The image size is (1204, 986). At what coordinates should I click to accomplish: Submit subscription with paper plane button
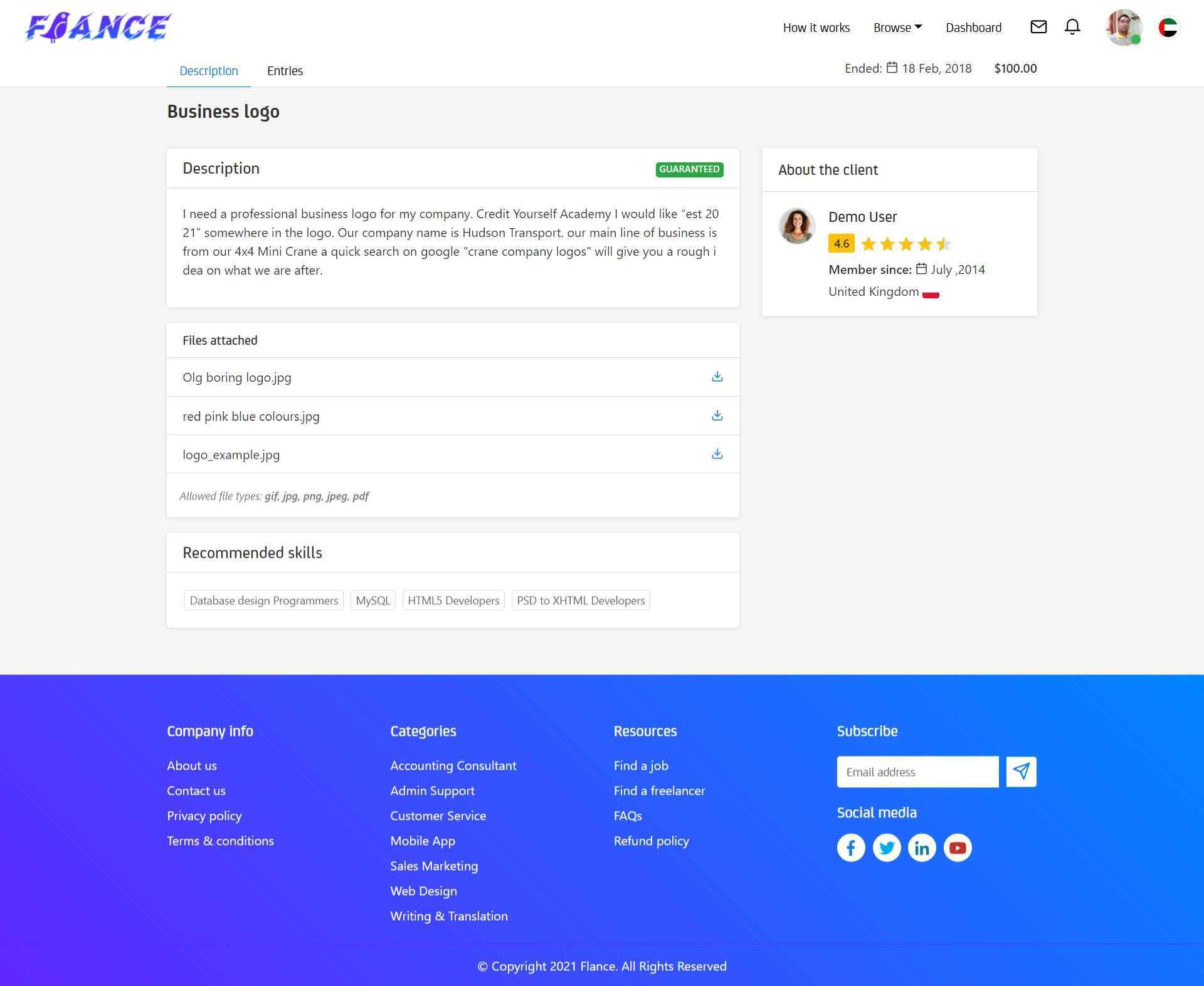point(1021,772)
